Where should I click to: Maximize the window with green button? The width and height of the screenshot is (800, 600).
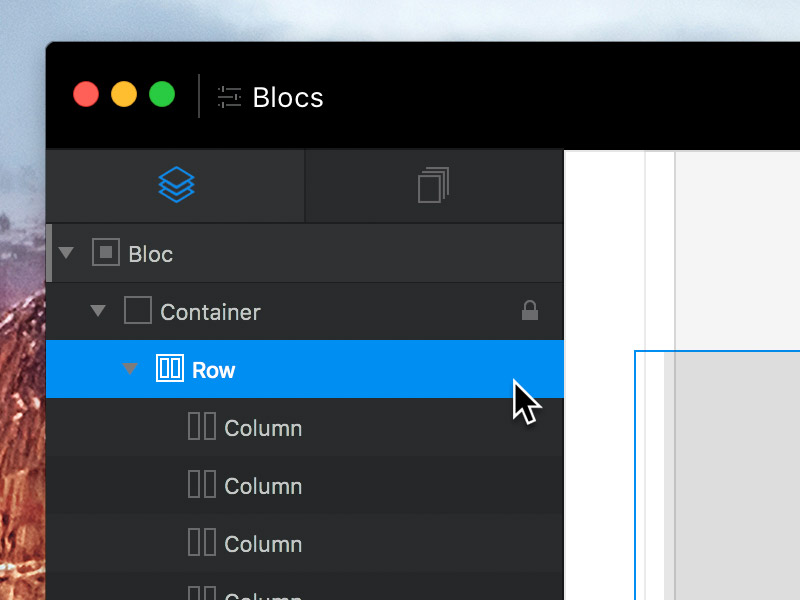(162, 94)
